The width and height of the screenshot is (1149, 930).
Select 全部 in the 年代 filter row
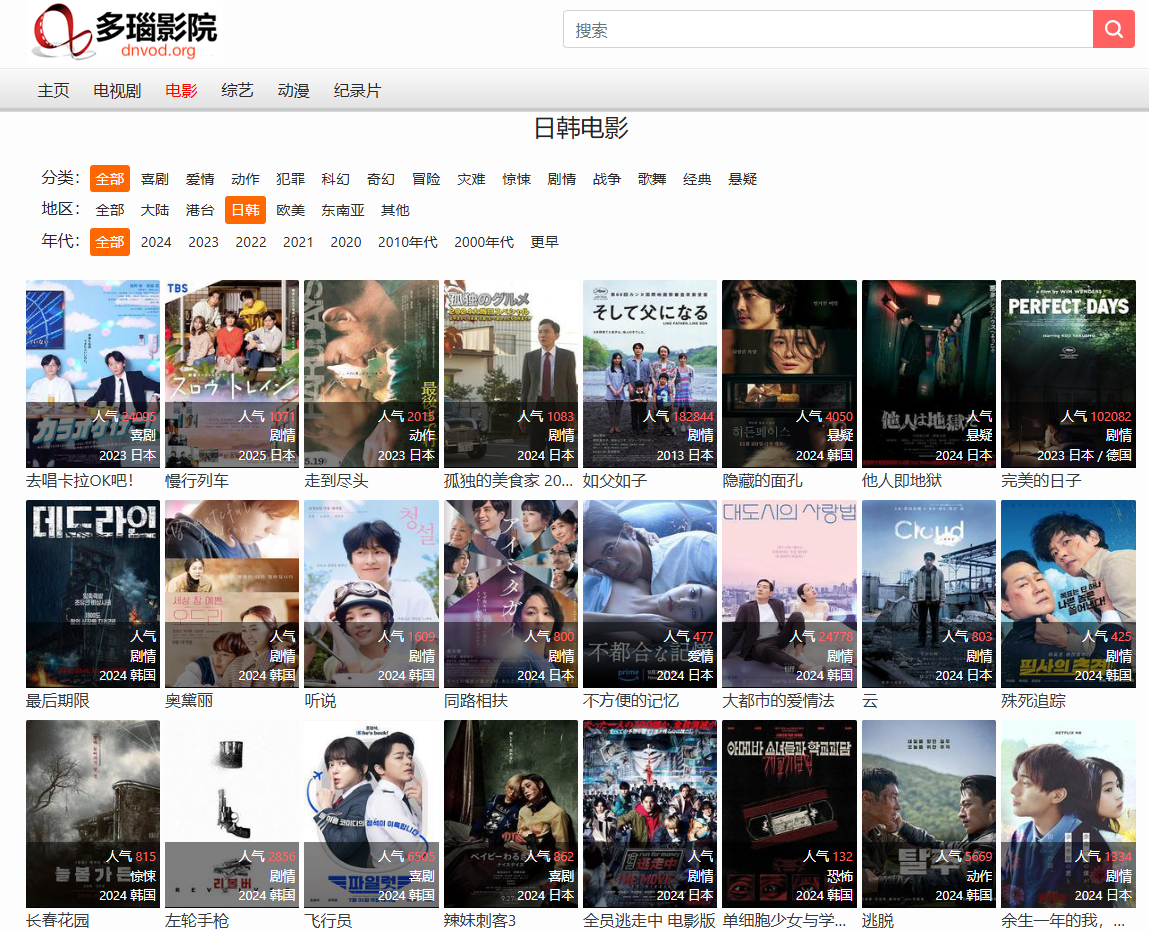click(110, 242)
